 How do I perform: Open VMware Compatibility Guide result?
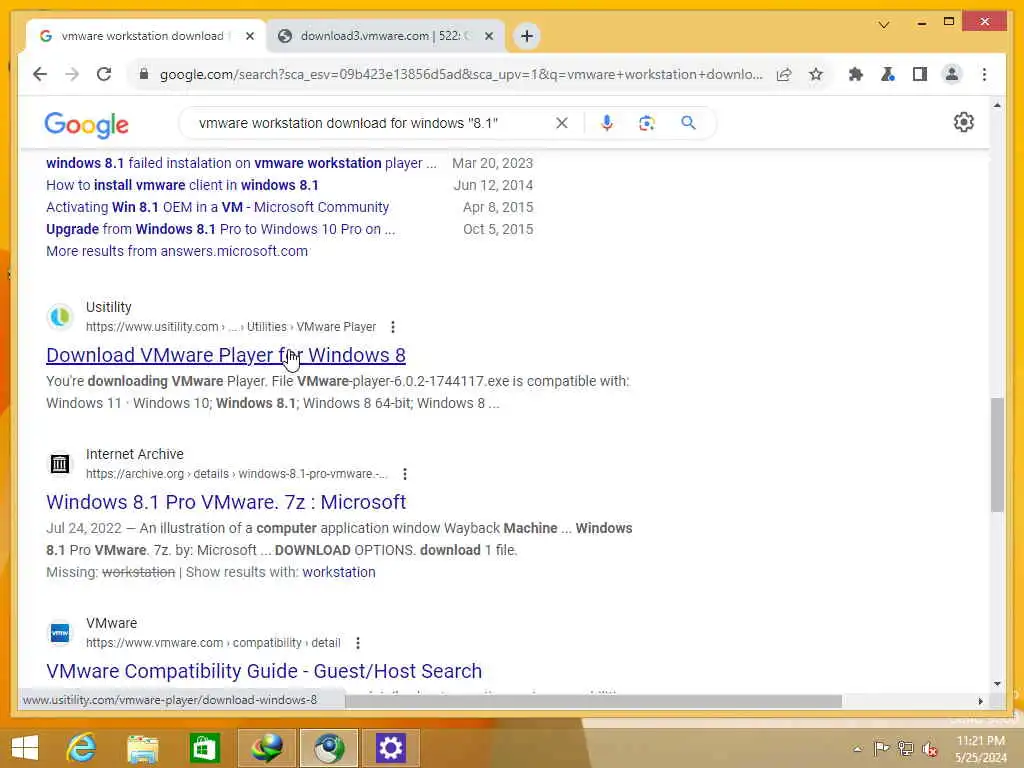click(264, 671)
